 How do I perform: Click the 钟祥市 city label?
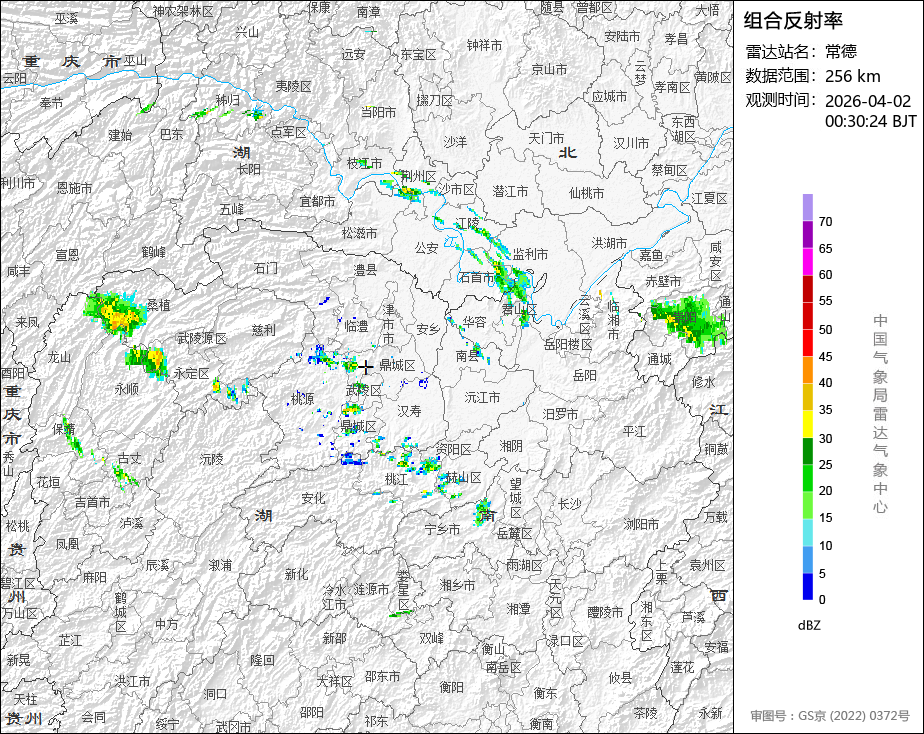click(484, 45)
